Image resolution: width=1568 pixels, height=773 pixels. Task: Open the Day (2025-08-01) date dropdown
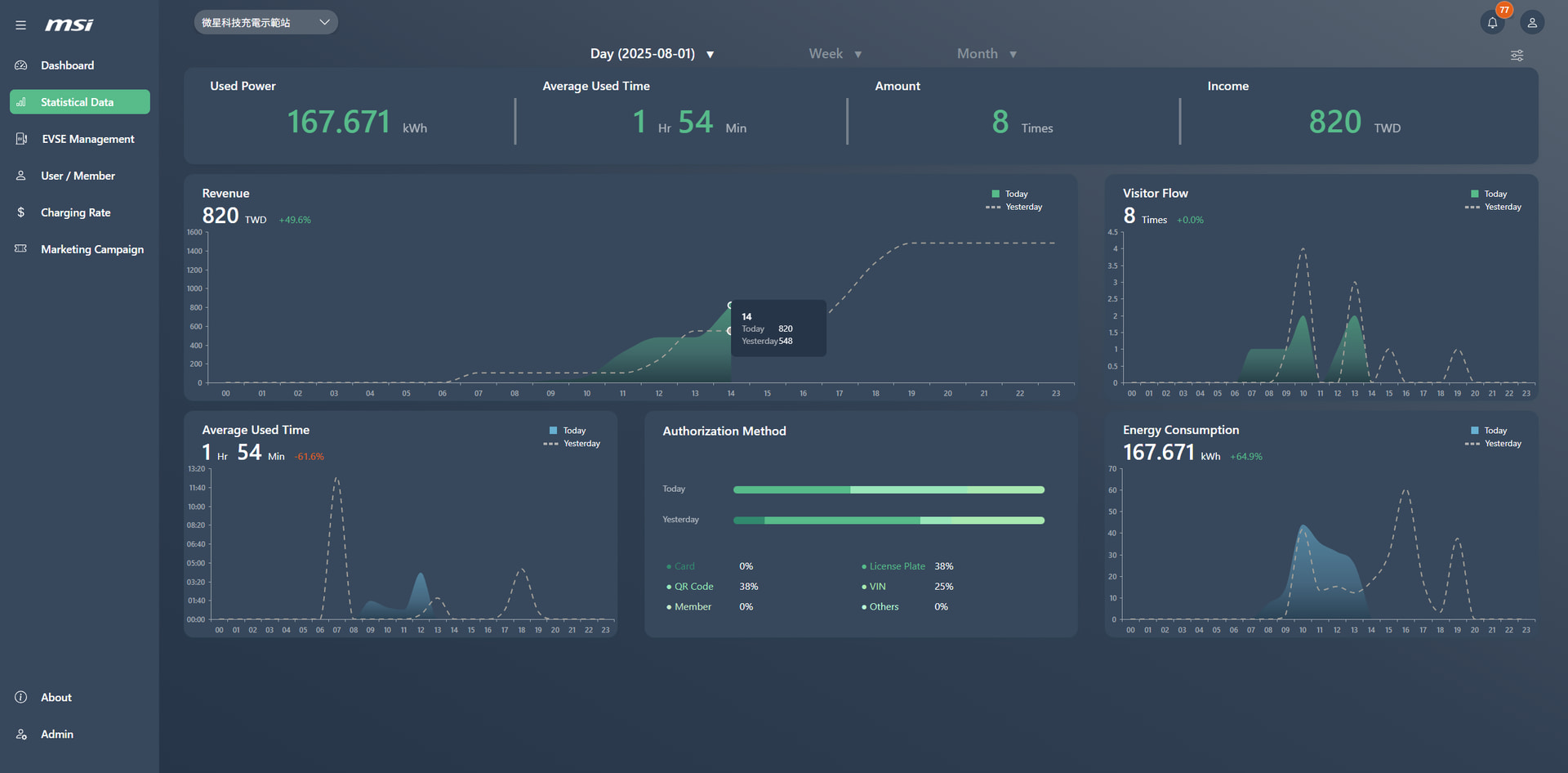coord(652,54)
